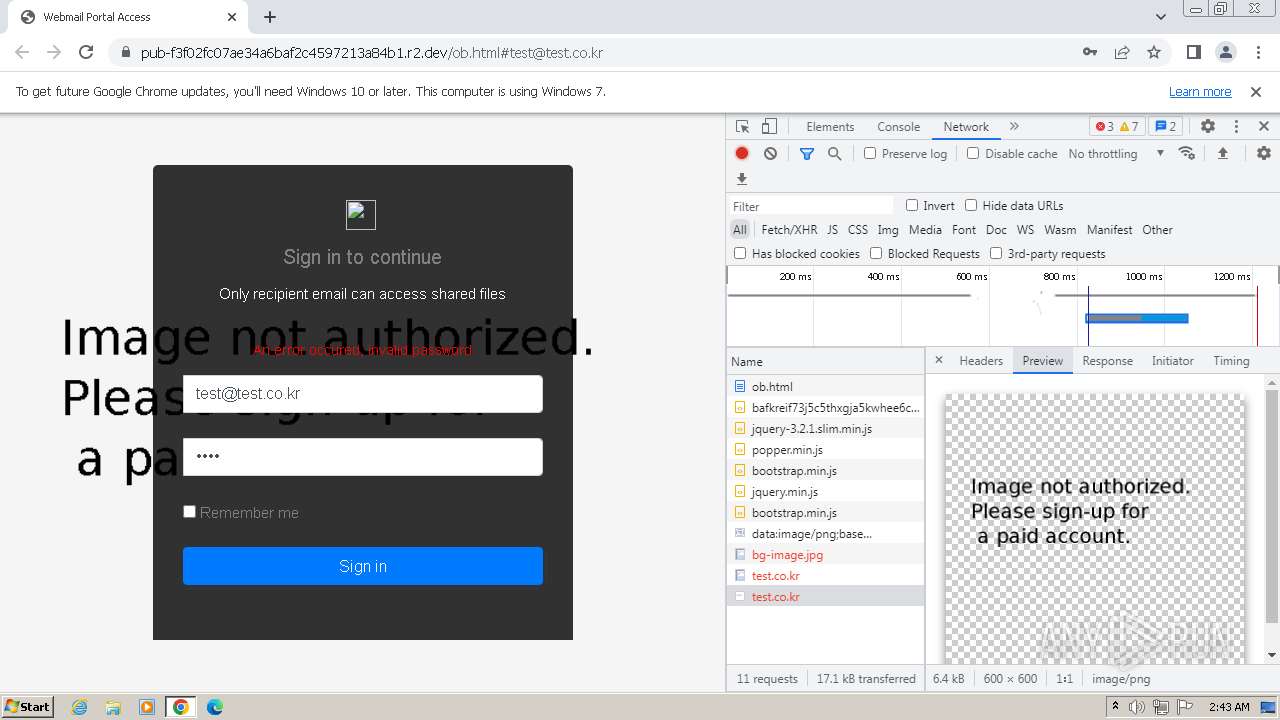This screenshot has width=1280, height=720.
Task: Open File Explorer from taskbar
Action: point(113,707)
